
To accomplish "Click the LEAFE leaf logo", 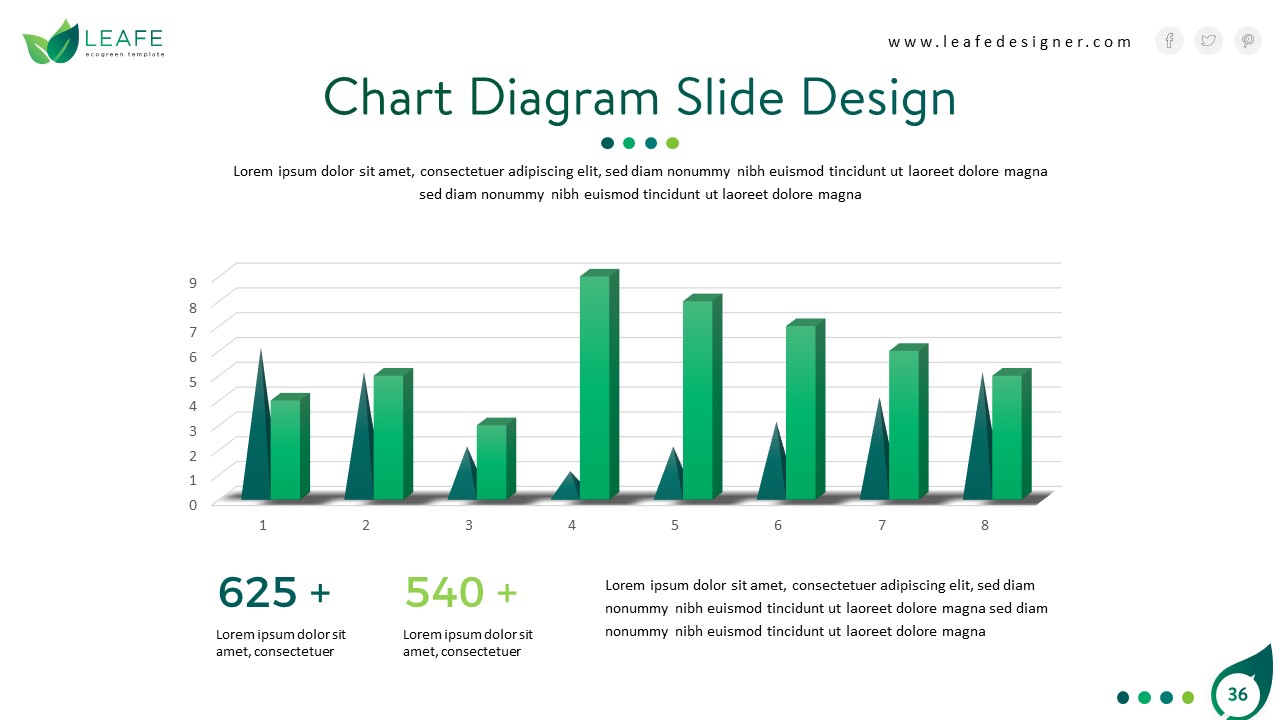I will pyautogui.click(x=51, y=42).
